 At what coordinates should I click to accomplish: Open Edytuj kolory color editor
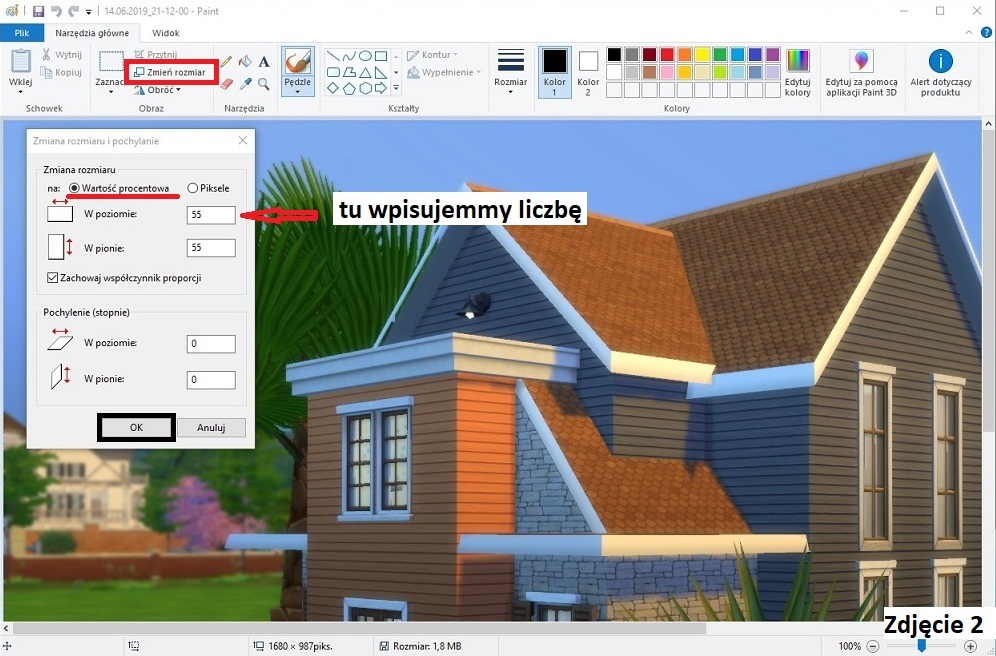[798, 72]
